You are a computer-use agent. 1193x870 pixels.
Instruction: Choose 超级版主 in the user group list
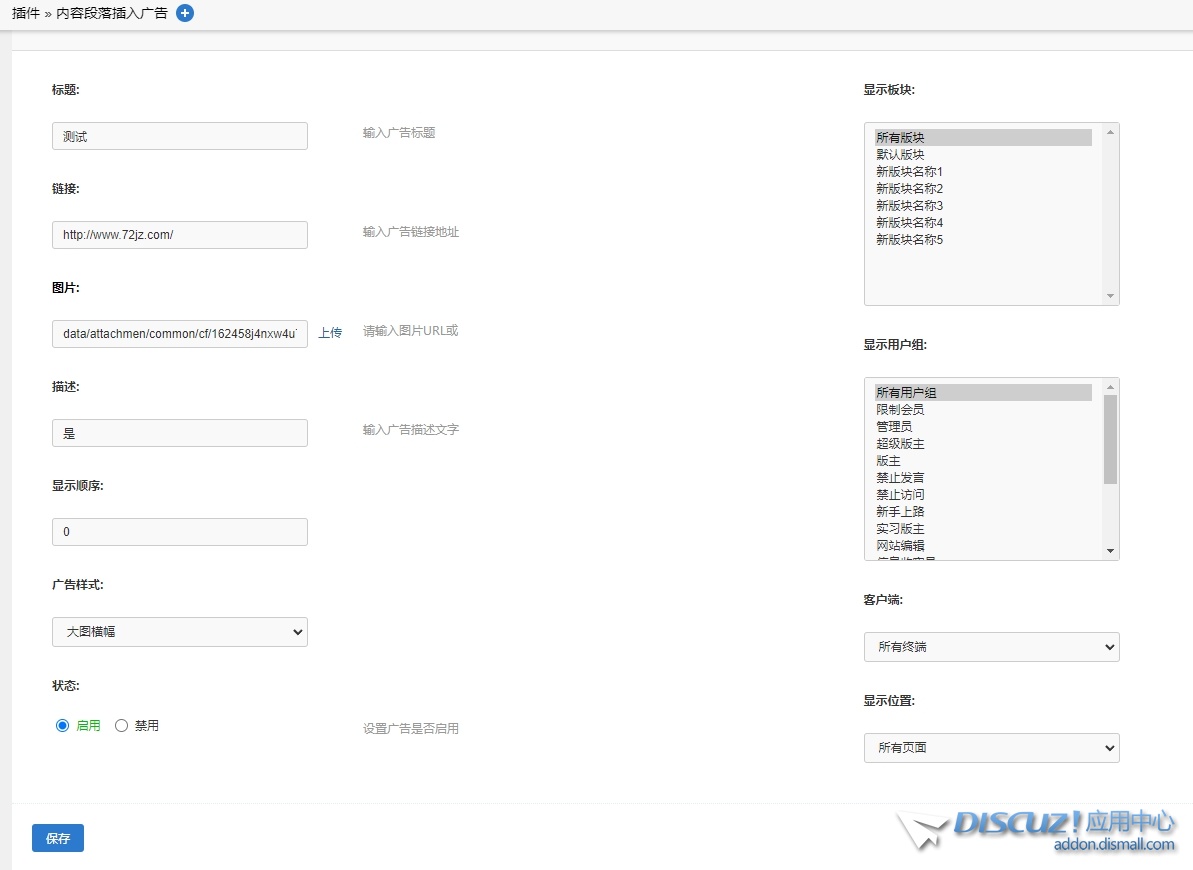(x=900, y=444)
